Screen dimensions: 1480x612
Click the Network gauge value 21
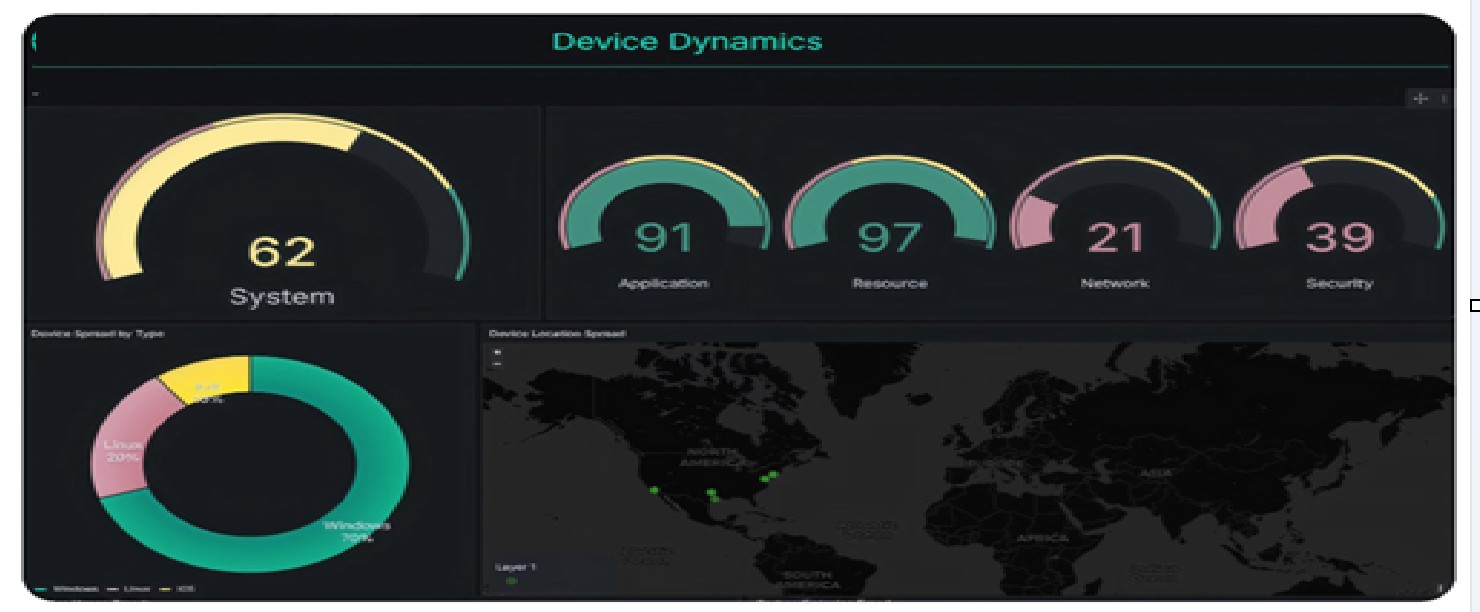point(1115,237)
